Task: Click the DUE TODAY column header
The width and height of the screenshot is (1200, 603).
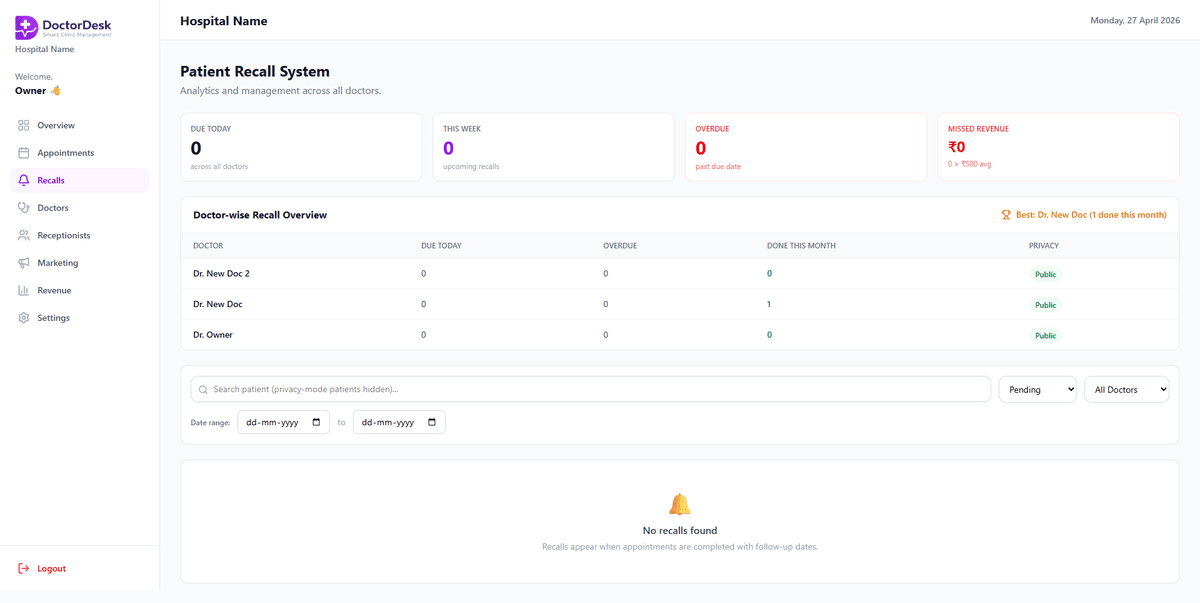Action: coord(441,246)
